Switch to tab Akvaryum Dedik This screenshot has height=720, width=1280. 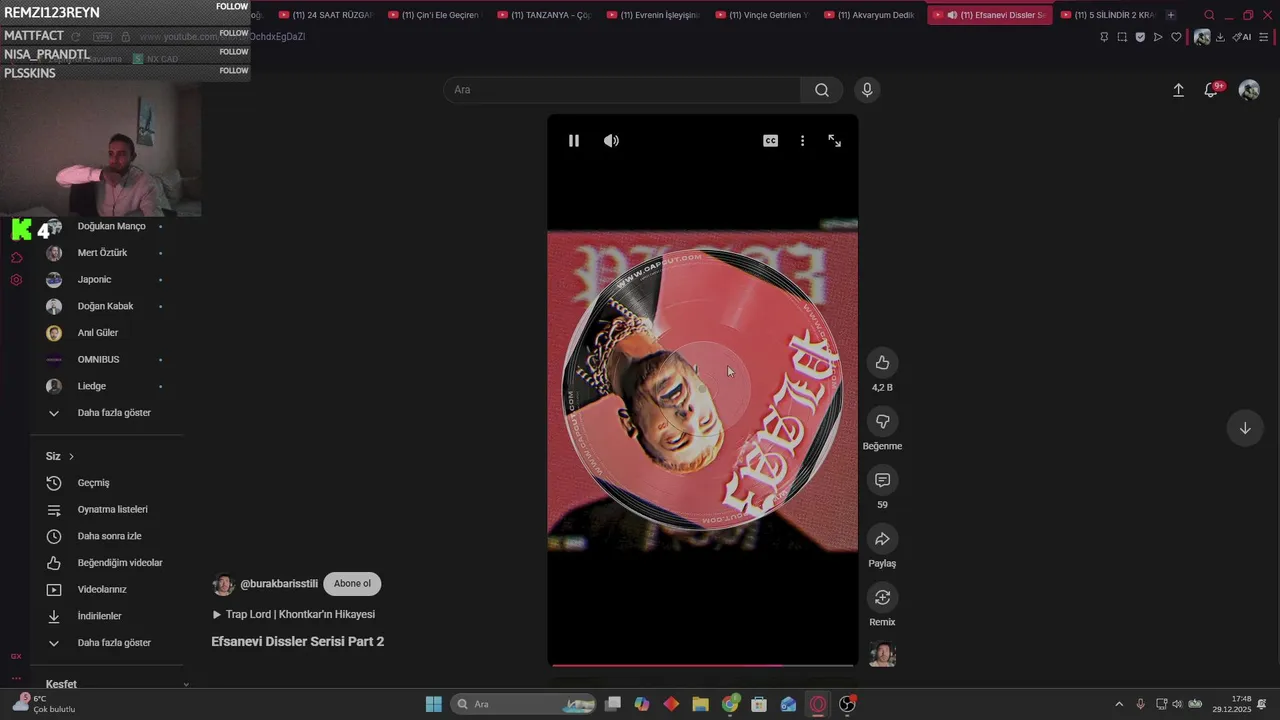tap(871, 15)
